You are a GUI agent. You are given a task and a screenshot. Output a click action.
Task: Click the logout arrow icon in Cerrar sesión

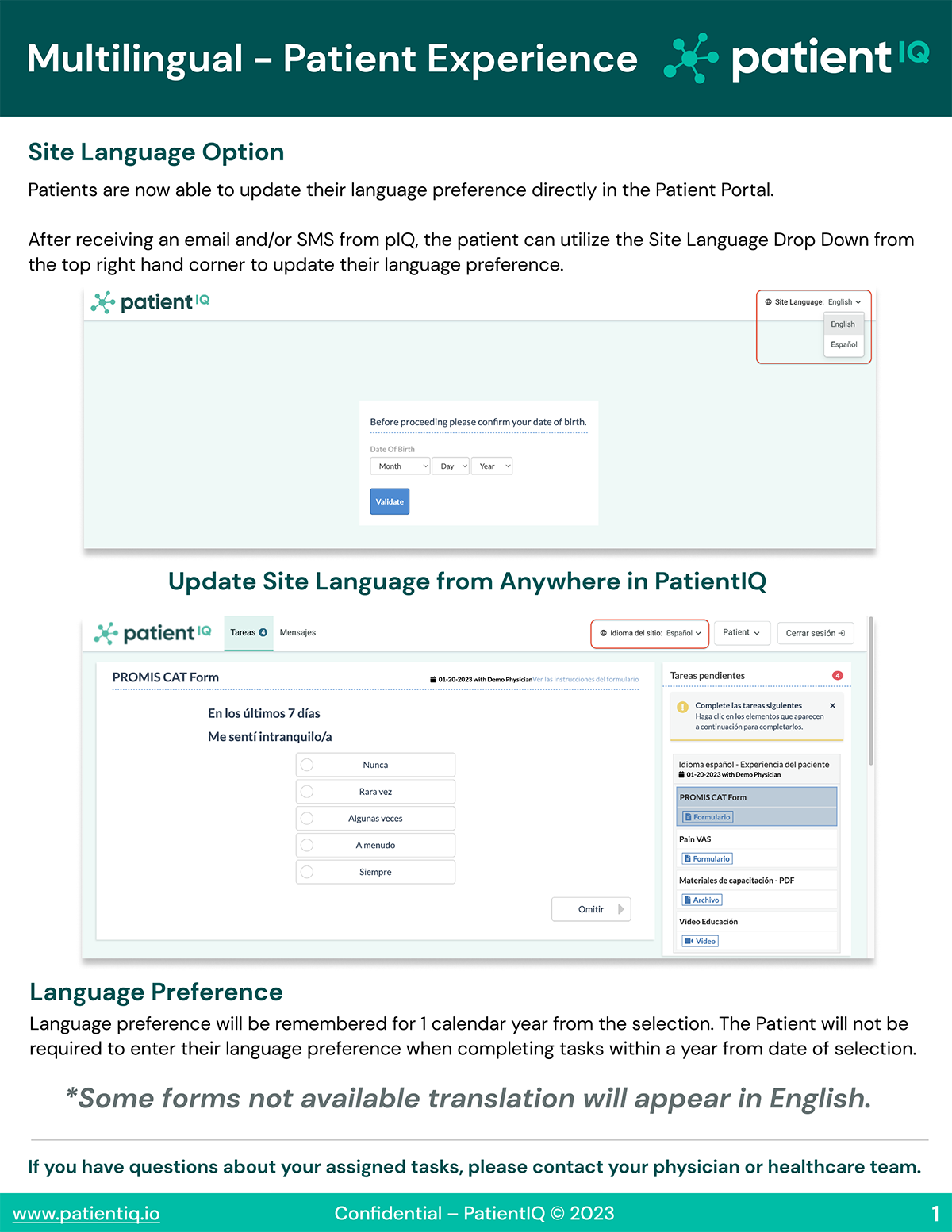tap(842, 633)
